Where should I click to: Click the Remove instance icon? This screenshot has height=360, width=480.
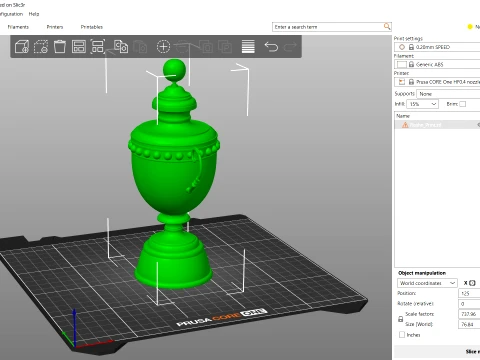[x=182, y=47]
